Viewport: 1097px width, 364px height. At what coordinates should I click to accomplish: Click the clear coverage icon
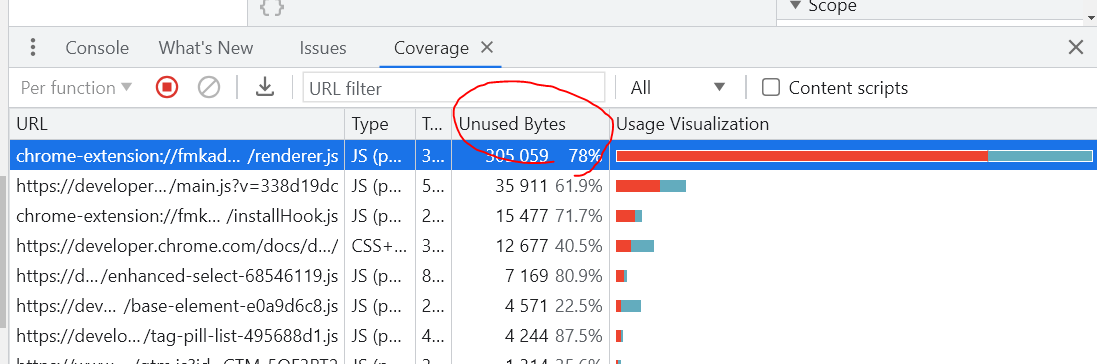pos(208,88)
